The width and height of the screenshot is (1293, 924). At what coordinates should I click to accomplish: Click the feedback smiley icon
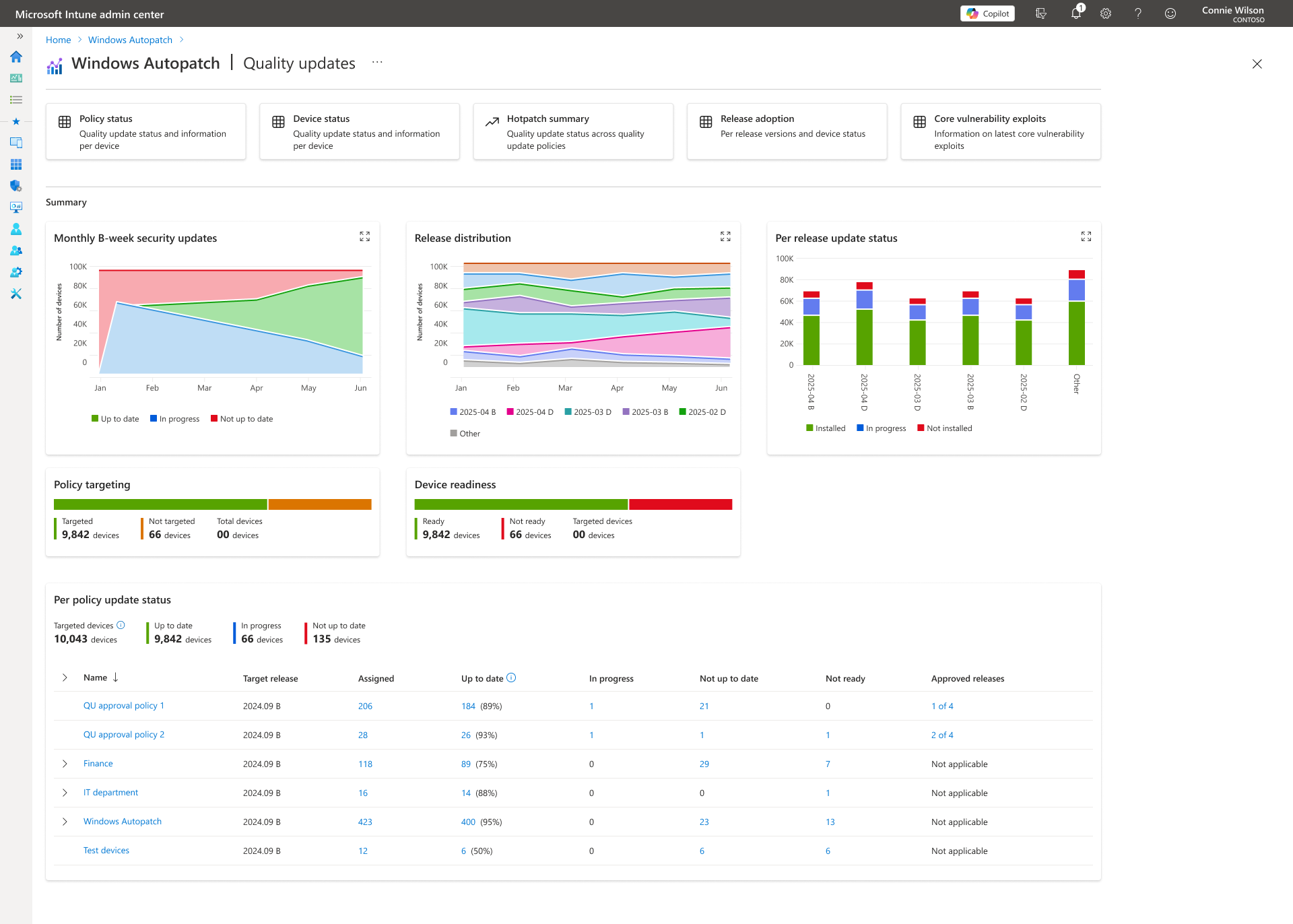coord(1170,13)
